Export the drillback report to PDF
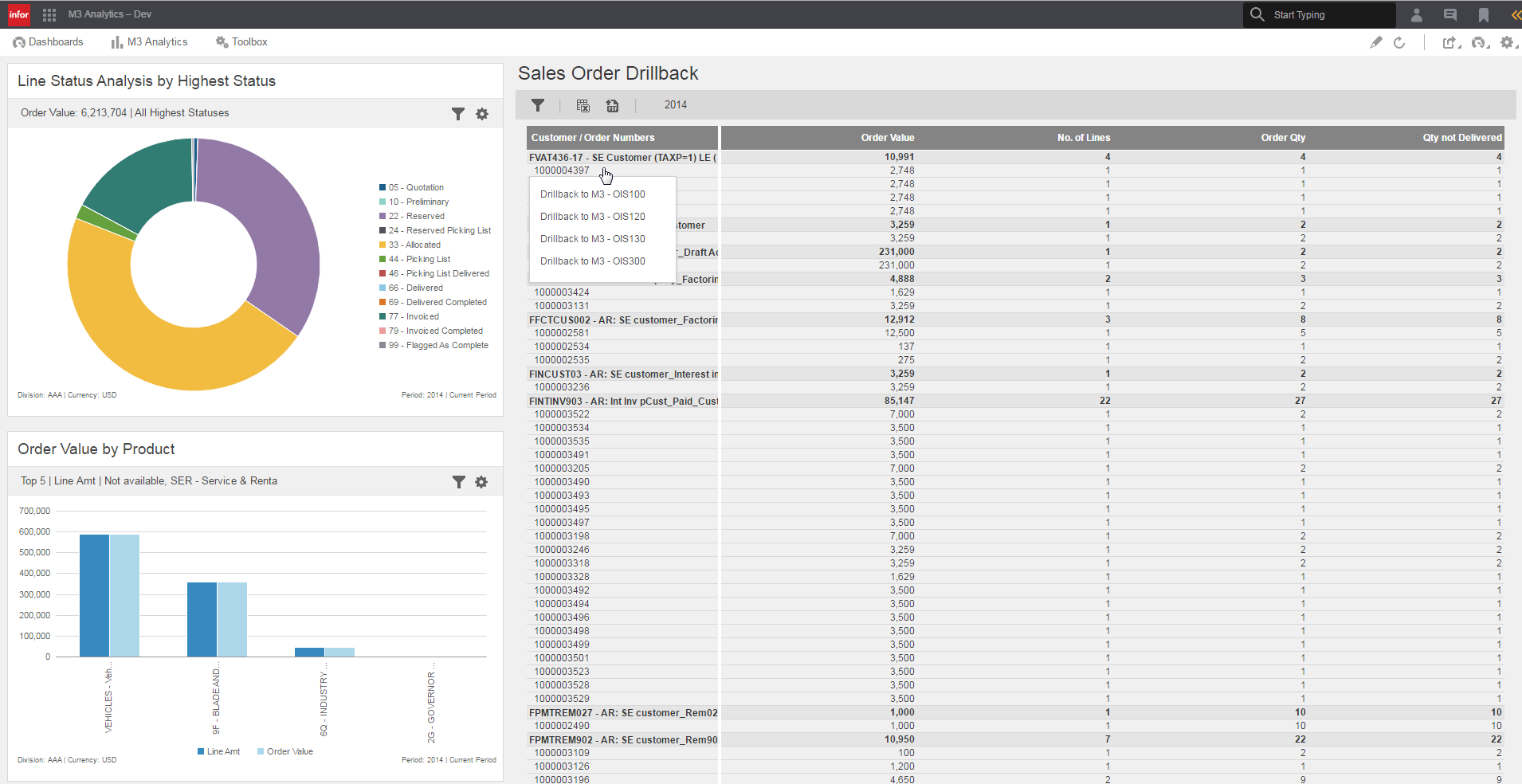This screenshot has height=784, width=1522. coord(612,105)
